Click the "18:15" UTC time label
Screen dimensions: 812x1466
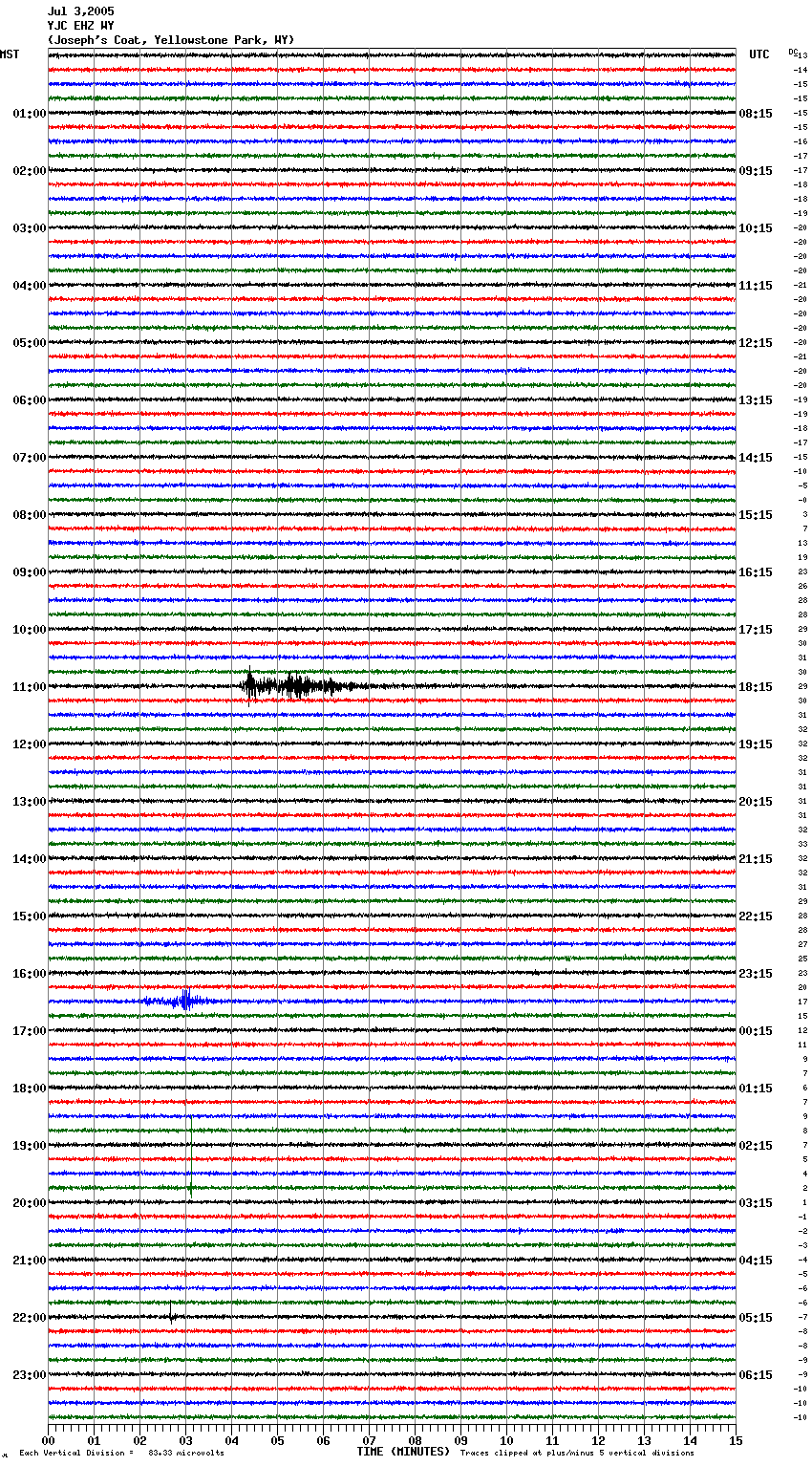click(756, 687)
